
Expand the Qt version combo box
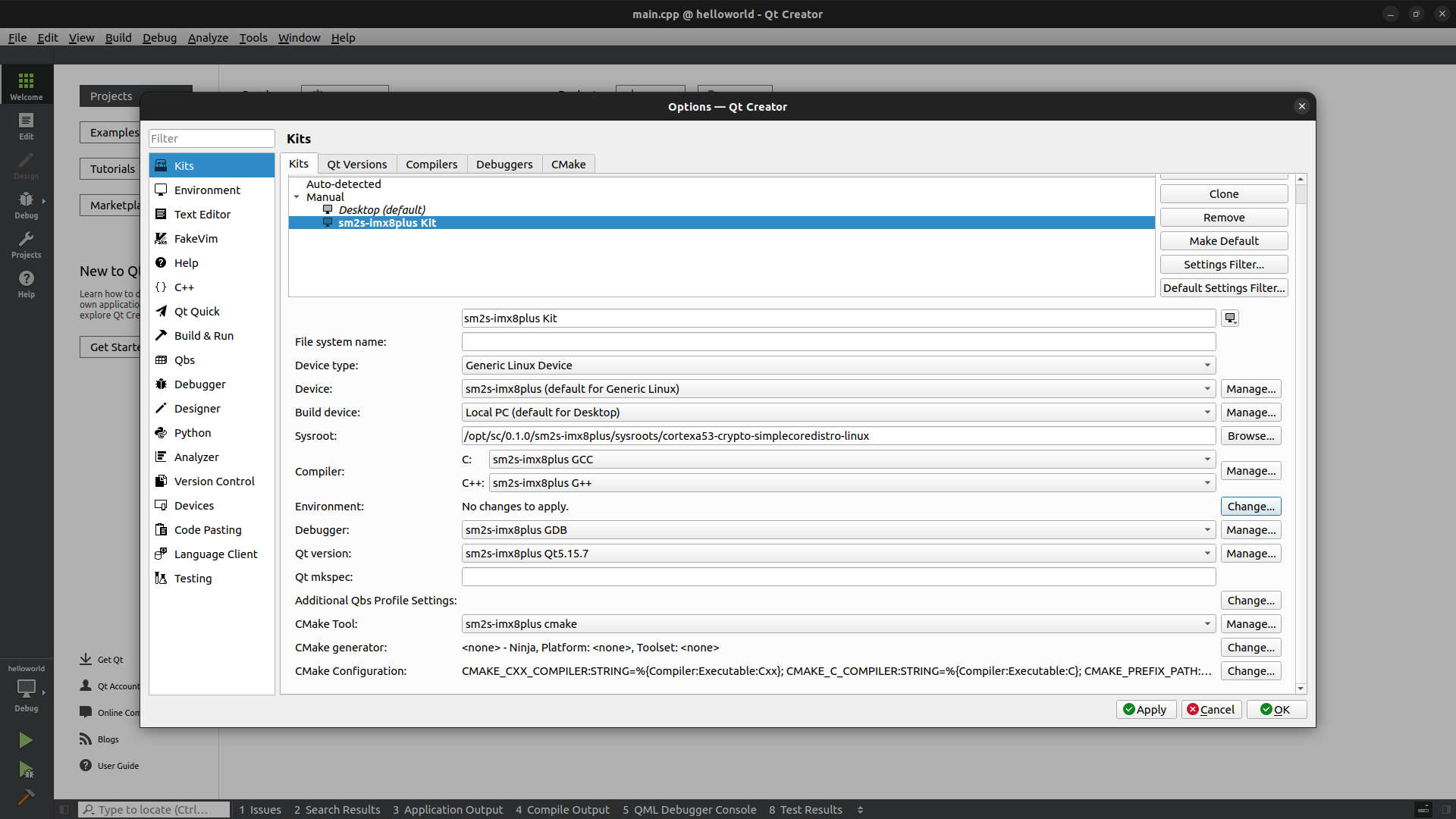838,554
